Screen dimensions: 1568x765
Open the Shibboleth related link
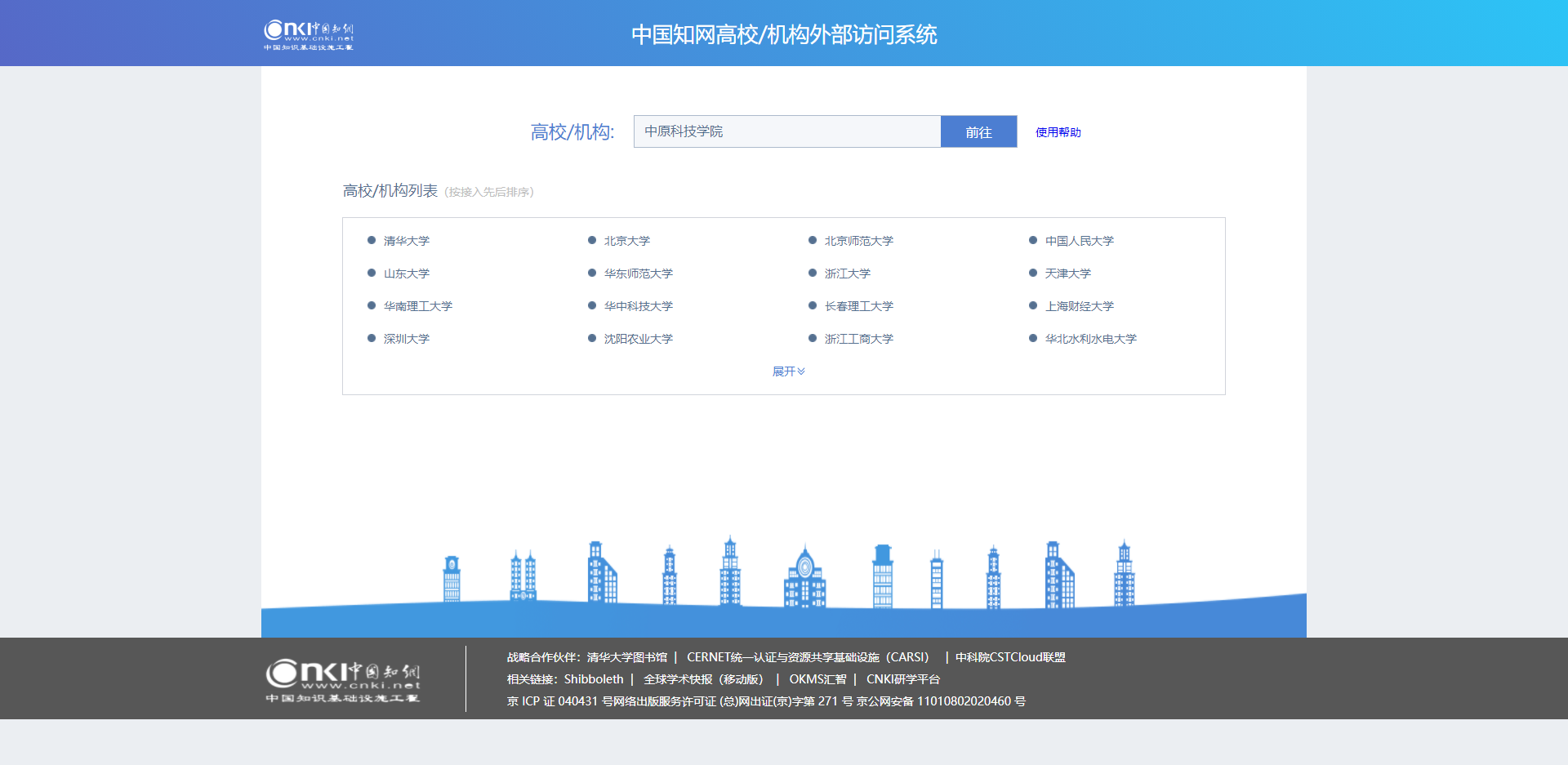[x=593, y=679]
